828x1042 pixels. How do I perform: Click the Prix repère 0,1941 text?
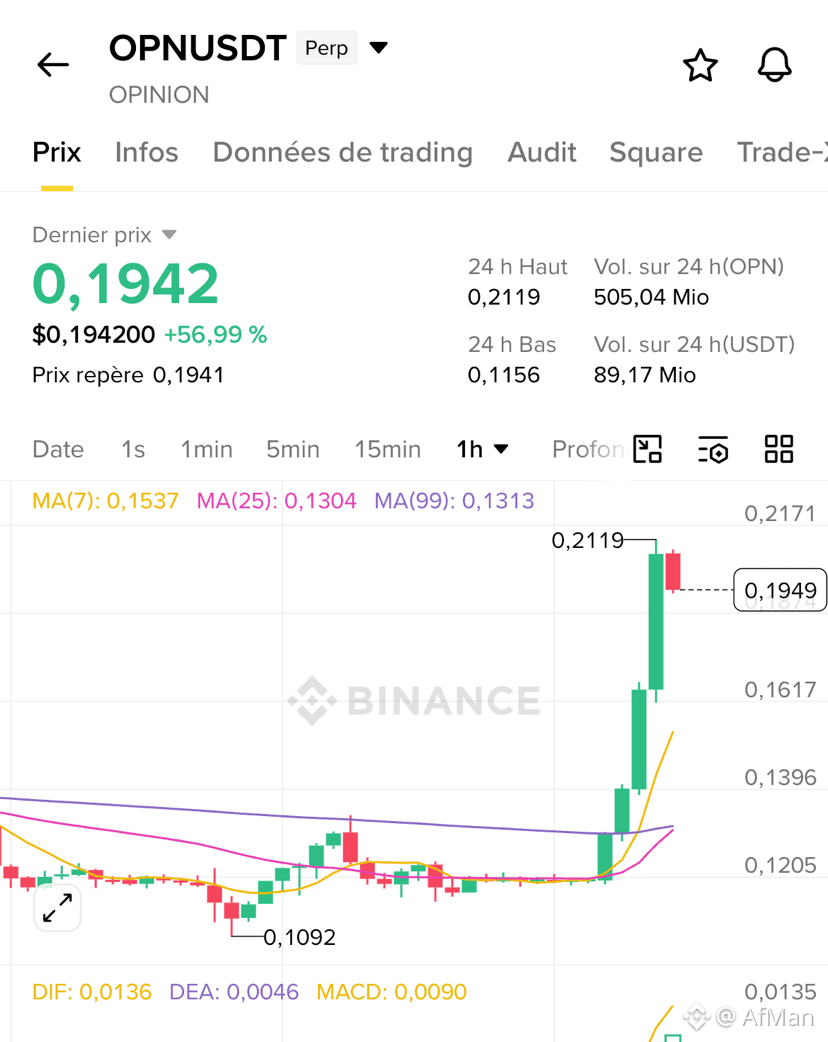click(128, 375)
